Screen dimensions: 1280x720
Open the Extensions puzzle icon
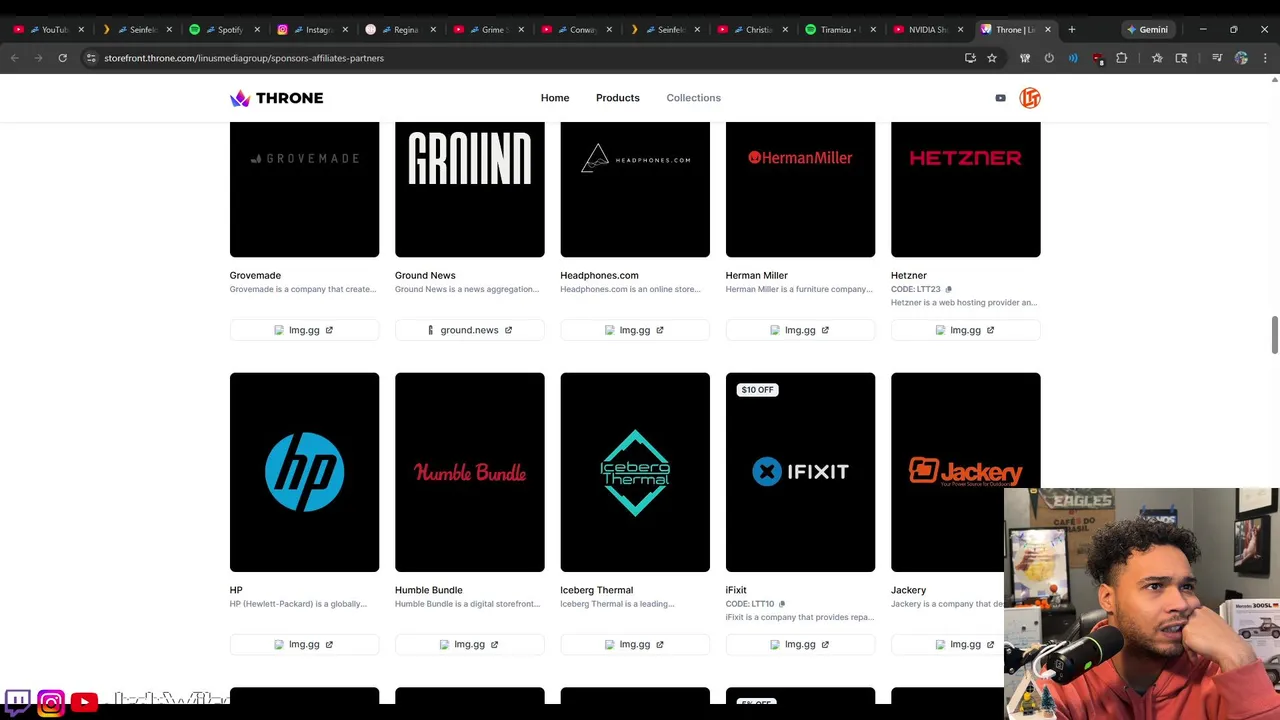tap(1122, 58)
